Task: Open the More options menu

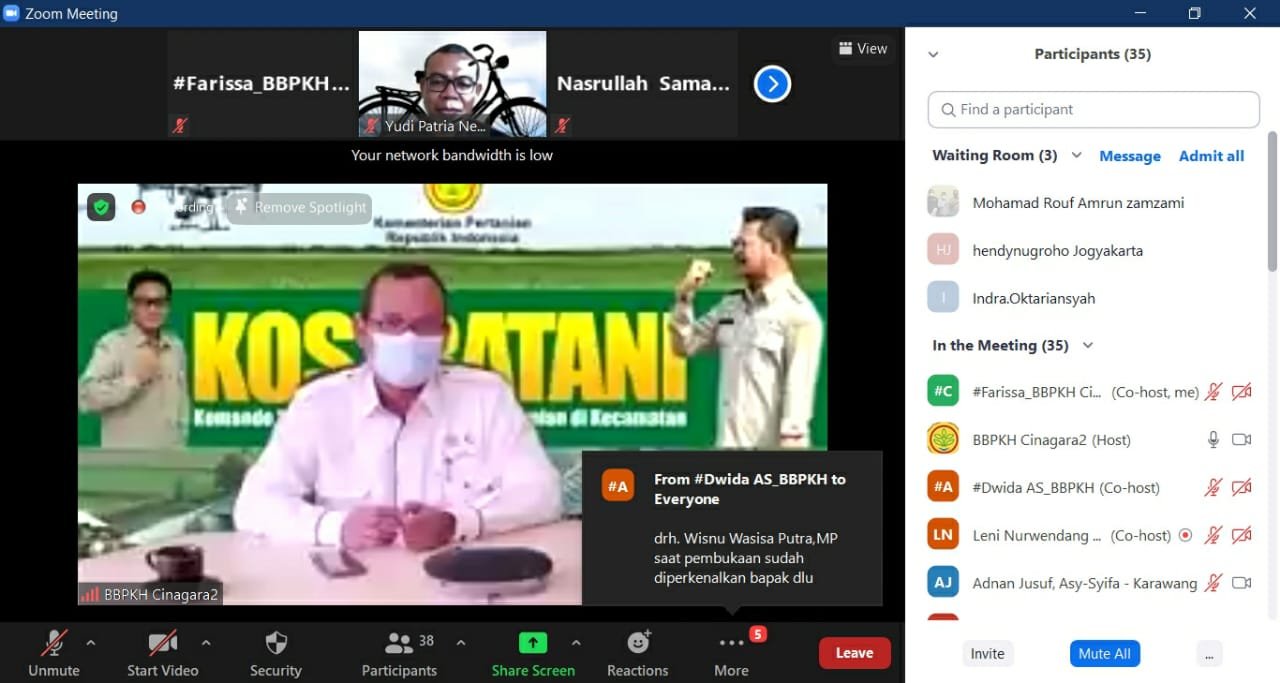Action: click(731, 643)
